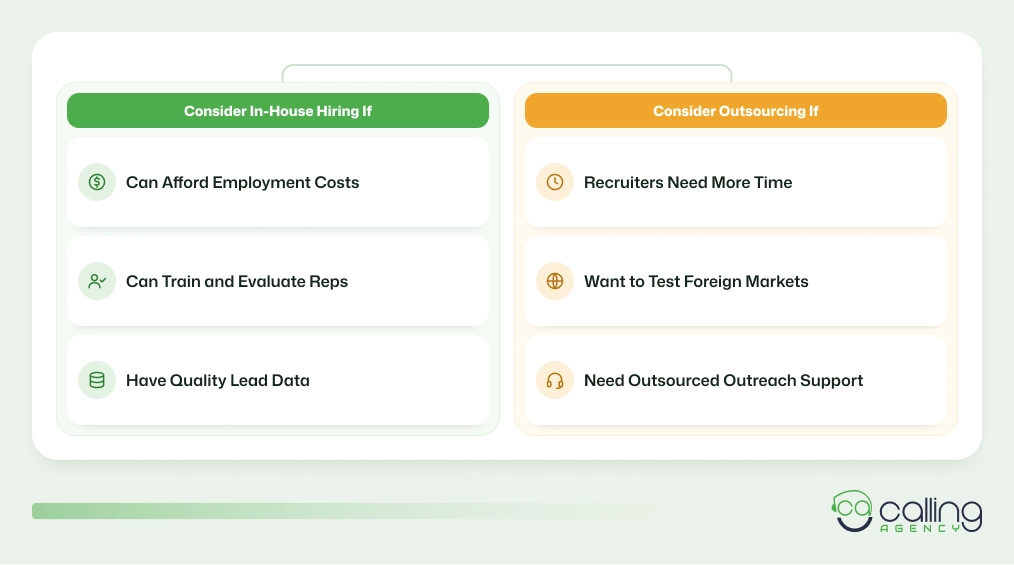Click the dollar sign icon beside Employment Costs
The height and width of the screenshot is (565, 1014).
pyautogui.click(x=97, y=182)
